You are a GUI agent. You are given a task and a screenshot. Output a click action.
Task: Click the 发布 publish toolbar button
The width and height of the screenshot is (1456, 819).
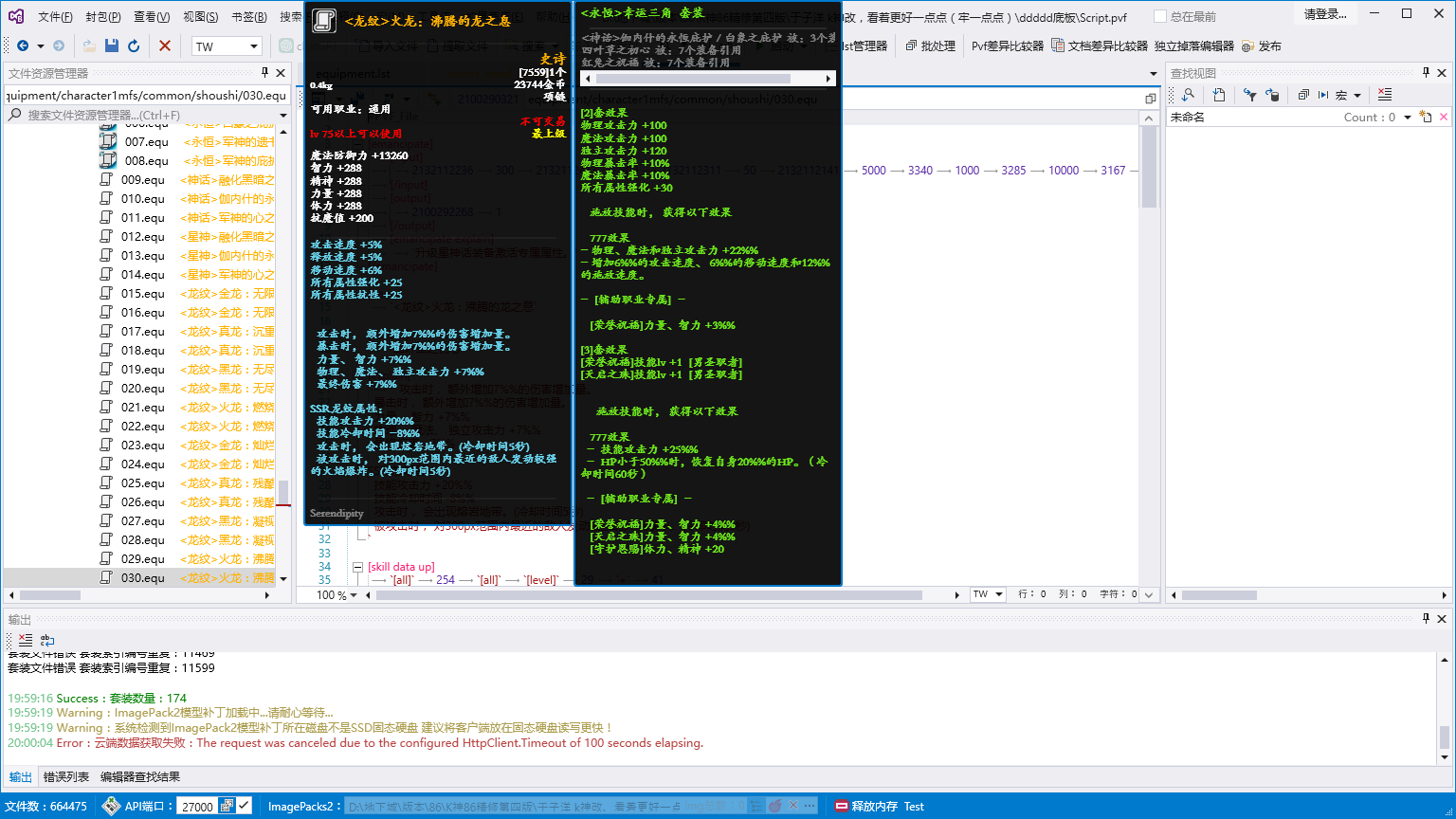[1261, 45]
